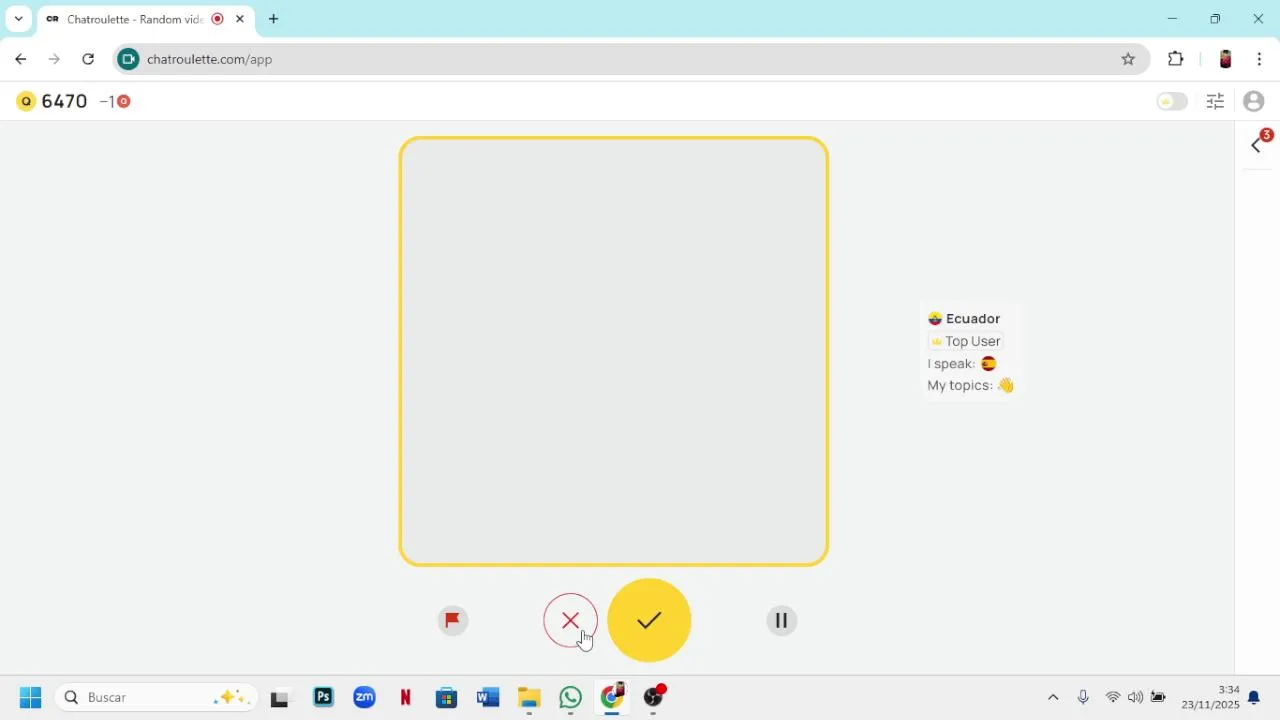The height and width of the screenshot is (720, 1280).
Task: Click the red coin deduction indicator
Action: point(116,101)
